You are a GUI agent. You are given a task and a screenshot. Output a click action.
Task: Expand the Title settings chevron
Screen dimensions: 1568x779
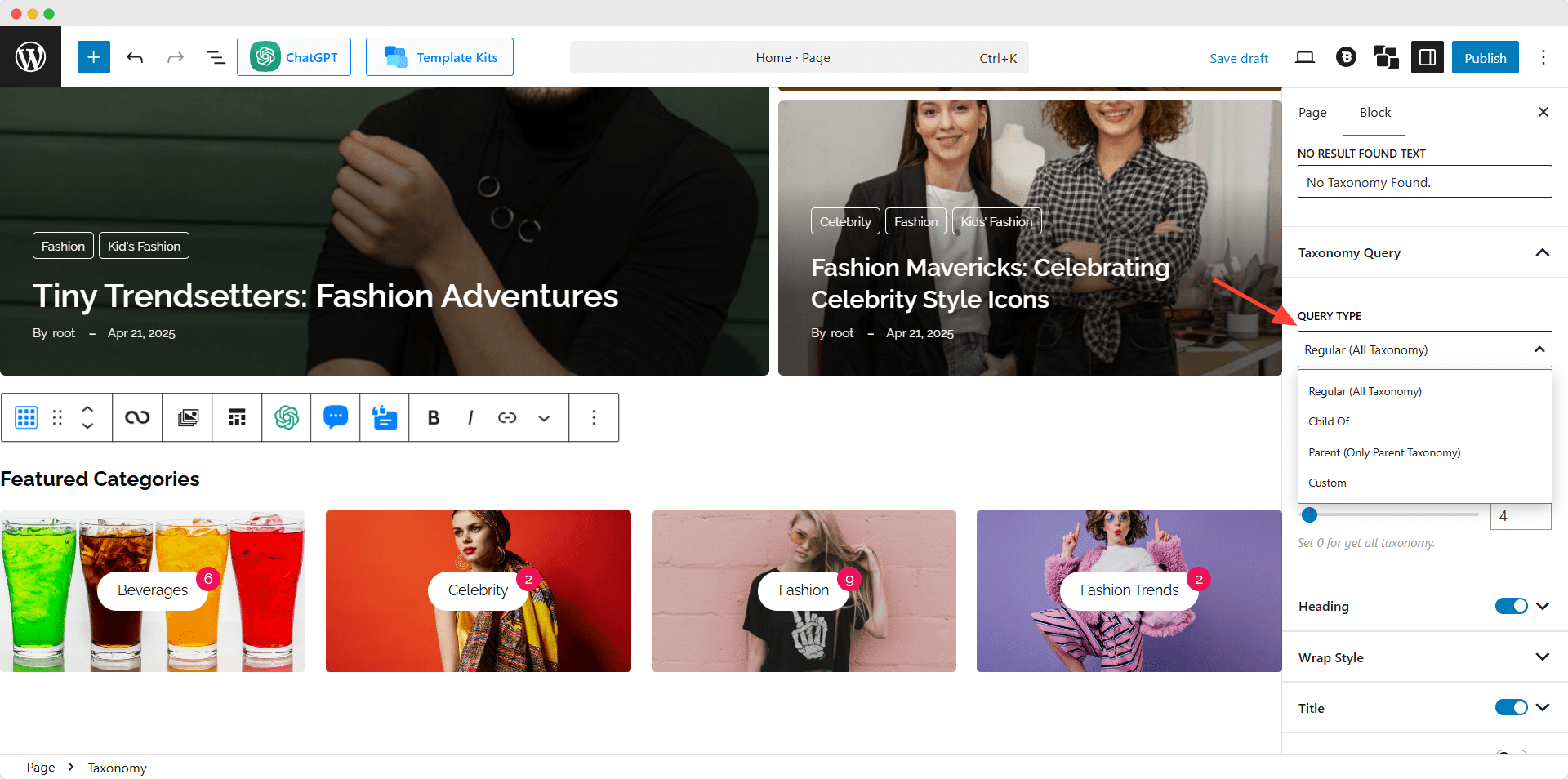(x=1543, y=707)
